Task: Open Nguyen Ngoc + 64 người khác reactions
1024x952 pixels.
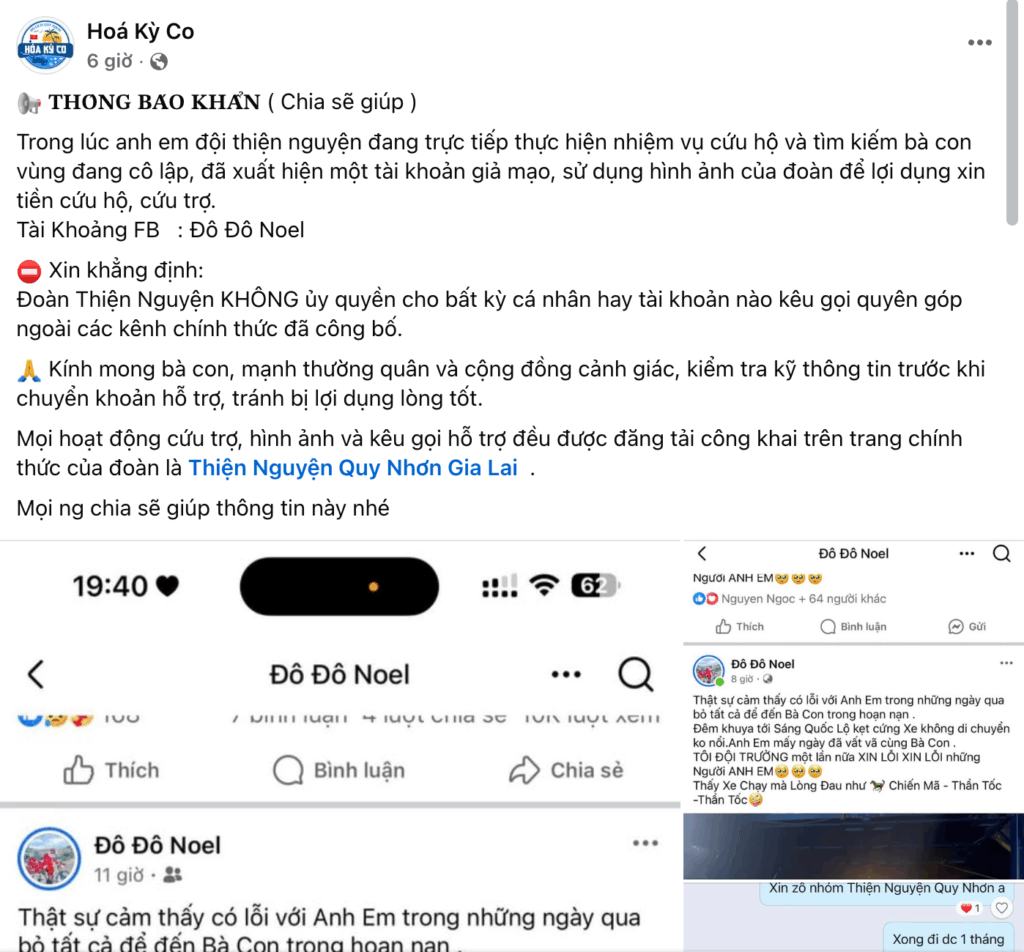Action: pos(790,599)
